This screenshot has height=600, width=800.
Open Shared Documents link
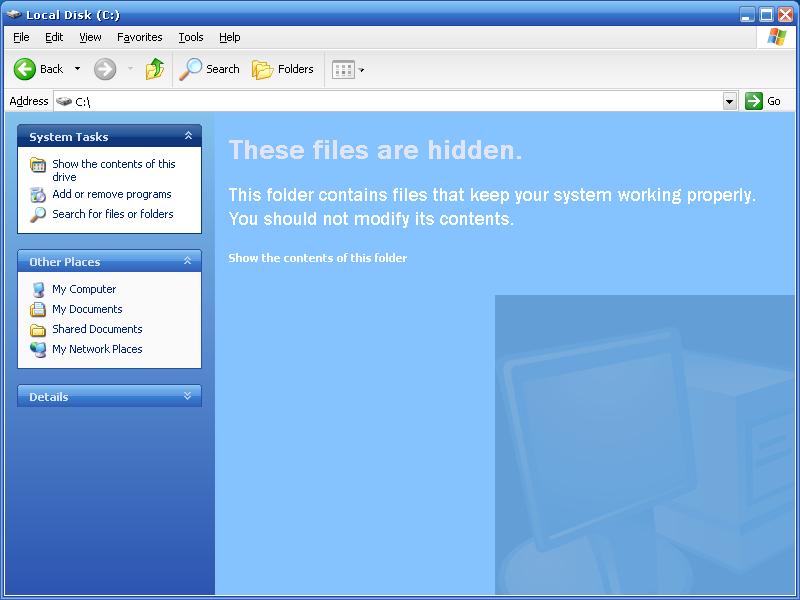(x=97, y=329)
